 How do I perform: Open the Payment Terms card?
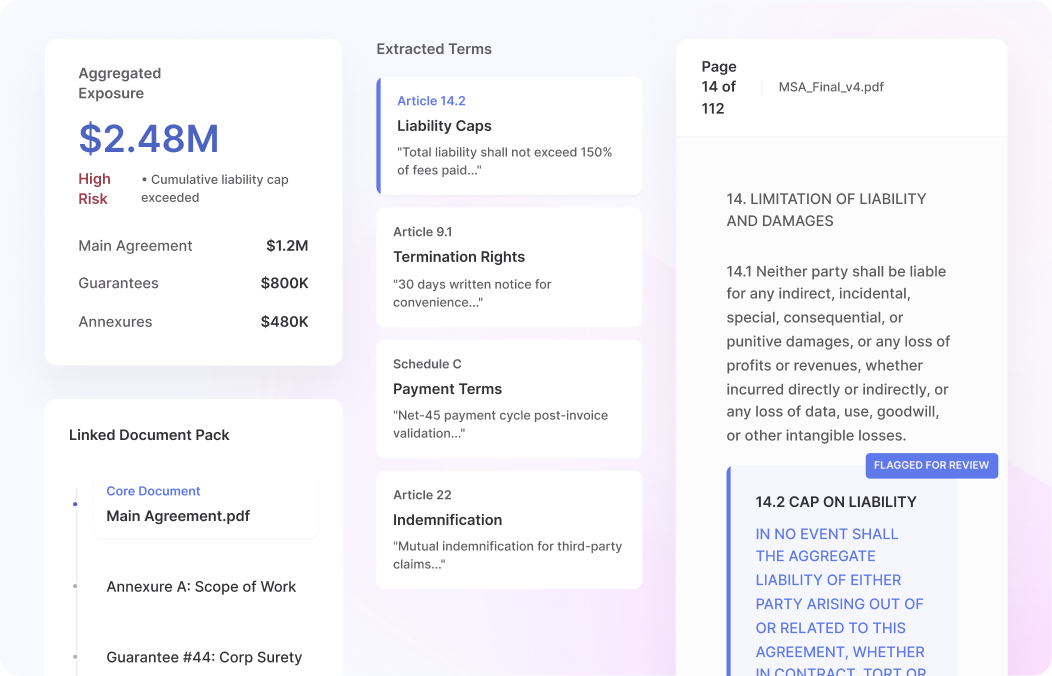point(509,399)
